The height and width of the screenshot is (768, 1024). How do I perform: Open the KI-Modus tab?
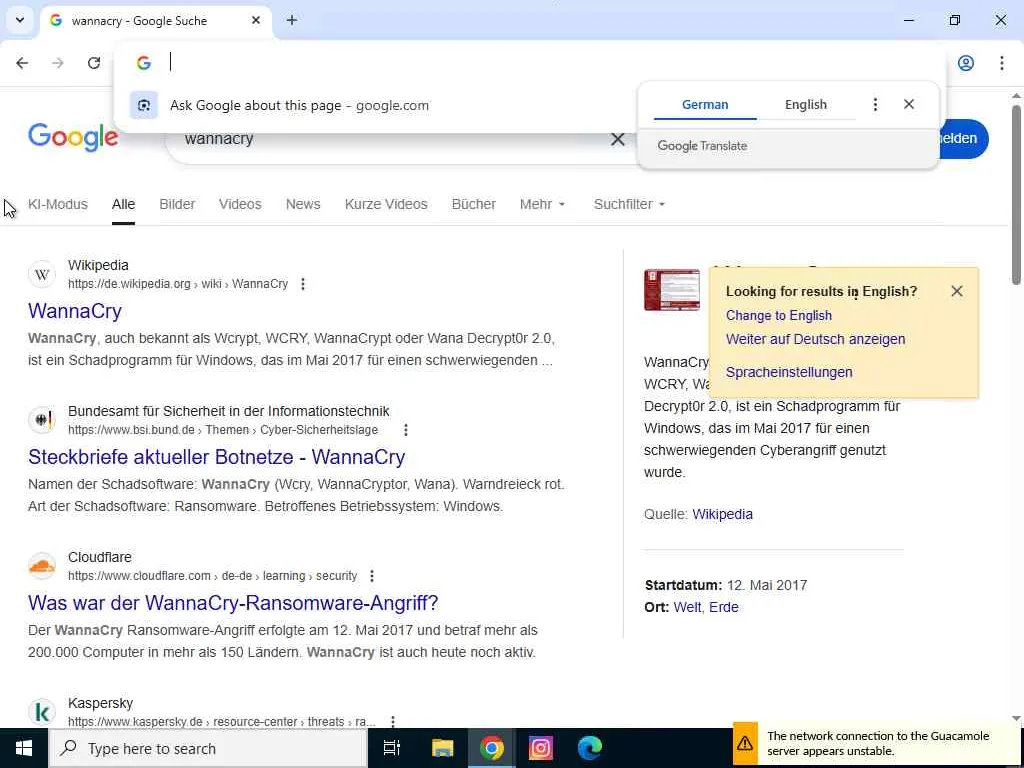(x=57, y=204)
